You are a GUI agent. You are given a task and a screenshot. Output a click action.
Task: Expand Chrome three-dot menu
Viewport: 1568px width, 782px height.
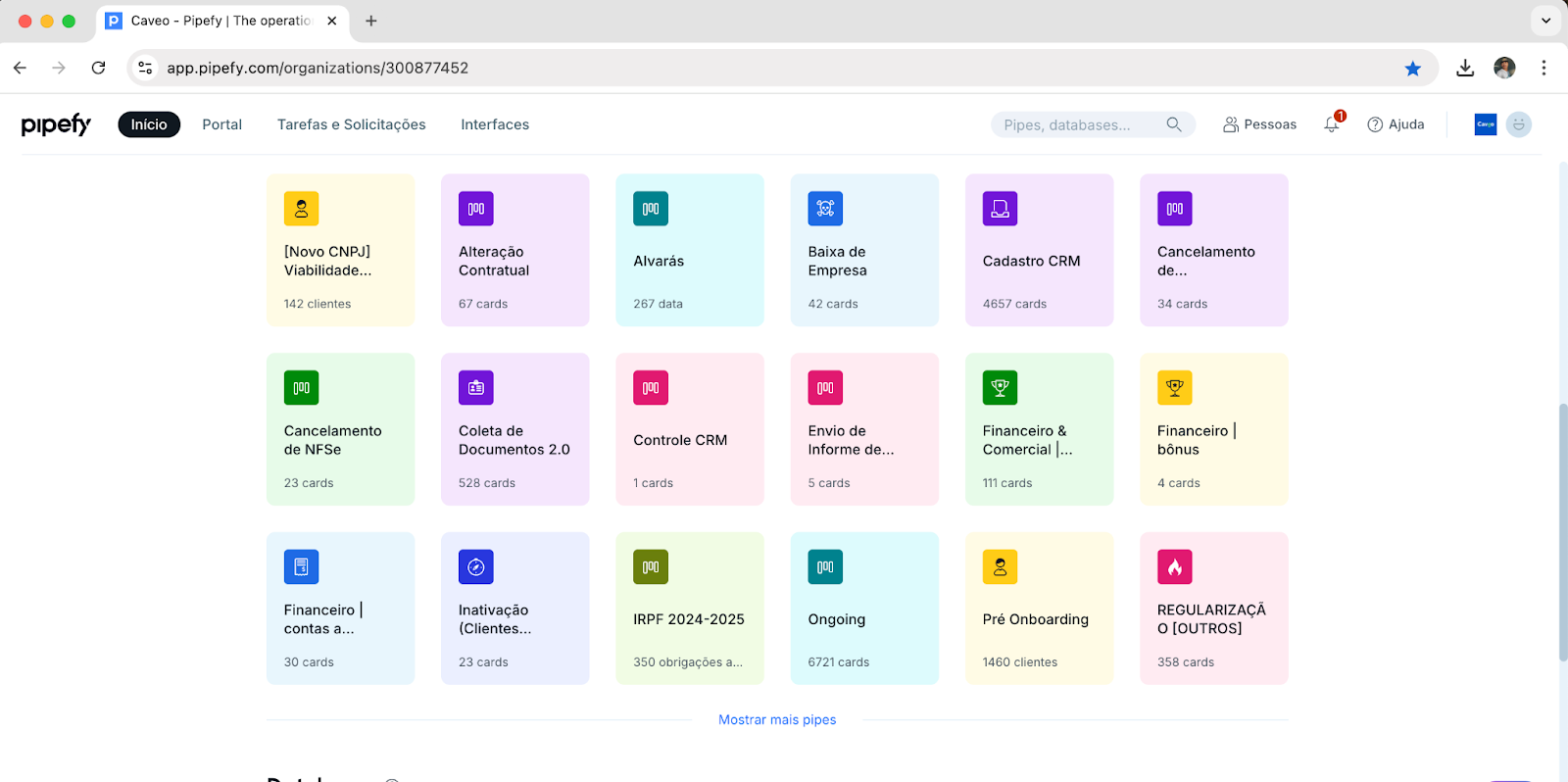[x=1543, y=68]
